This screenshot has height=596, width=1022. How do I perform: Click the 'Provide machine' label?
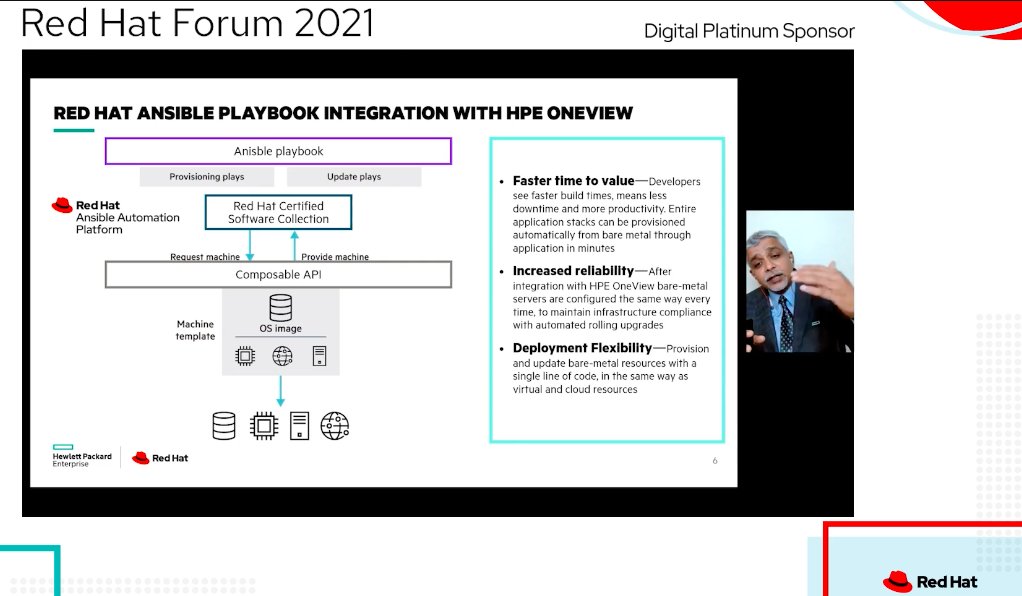pyautogui.click(x=335, y=257)
